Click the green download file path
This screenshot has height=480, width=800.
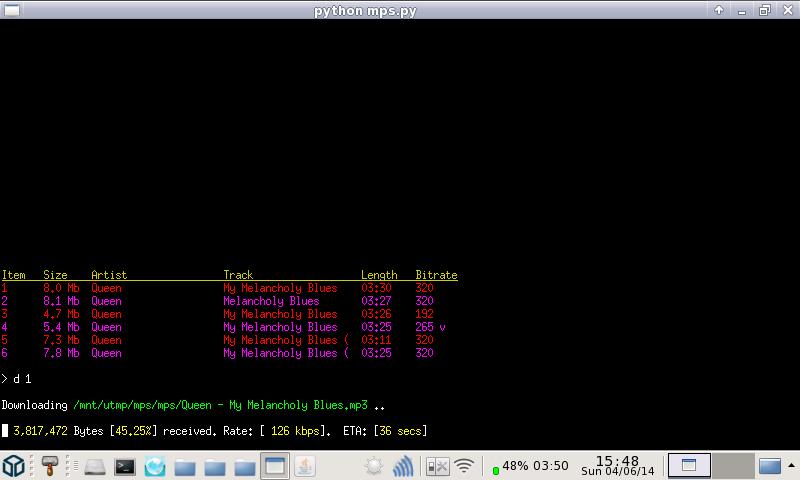tap(220, 406)
